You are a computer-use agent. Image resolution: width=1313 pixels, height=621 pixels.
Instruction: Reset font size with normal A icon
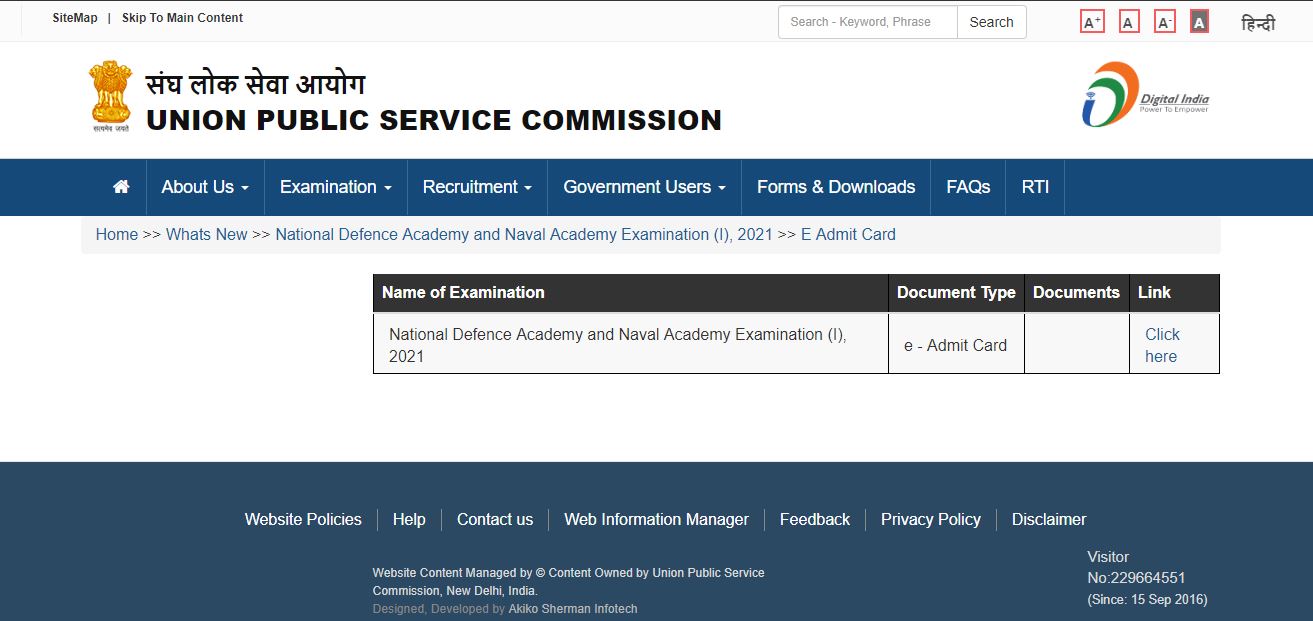point(1129,22)
